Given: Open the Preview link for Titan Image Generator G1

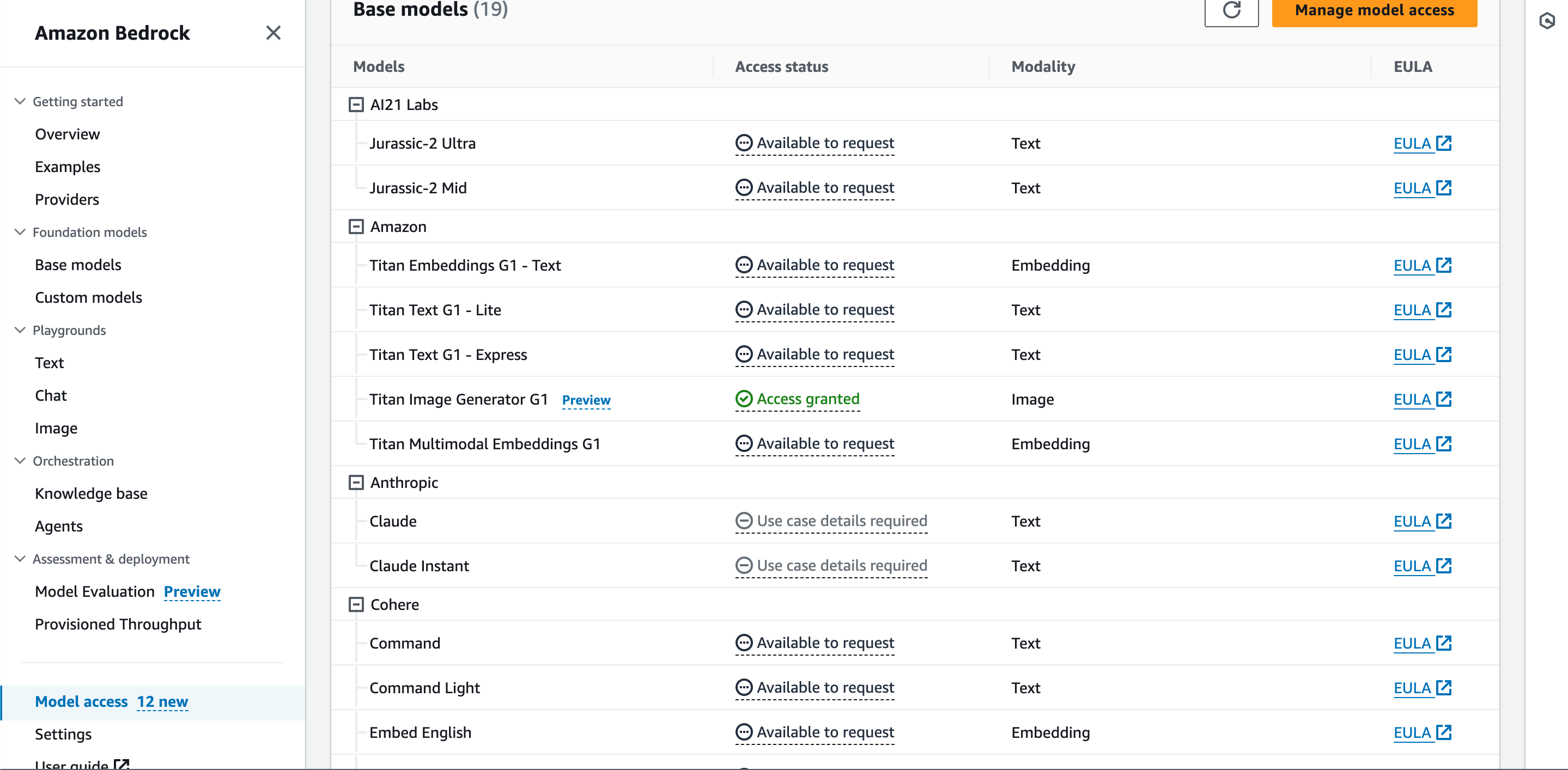Looking at the screenshot, I should [x=586, y=400].
